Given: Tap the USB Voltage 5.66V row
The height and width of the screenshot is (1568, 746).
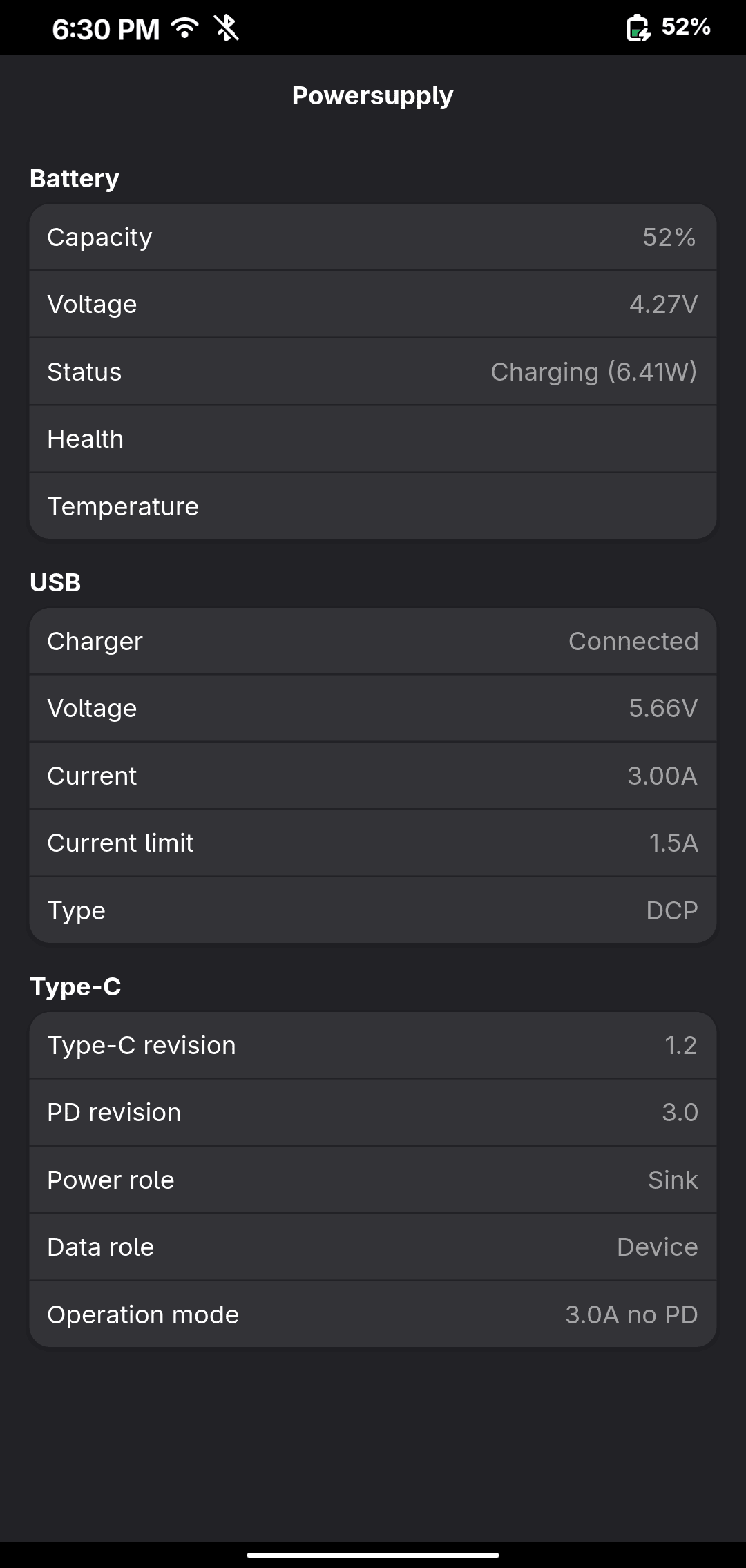Looking at the screenshot, I should tap(373, 708).
